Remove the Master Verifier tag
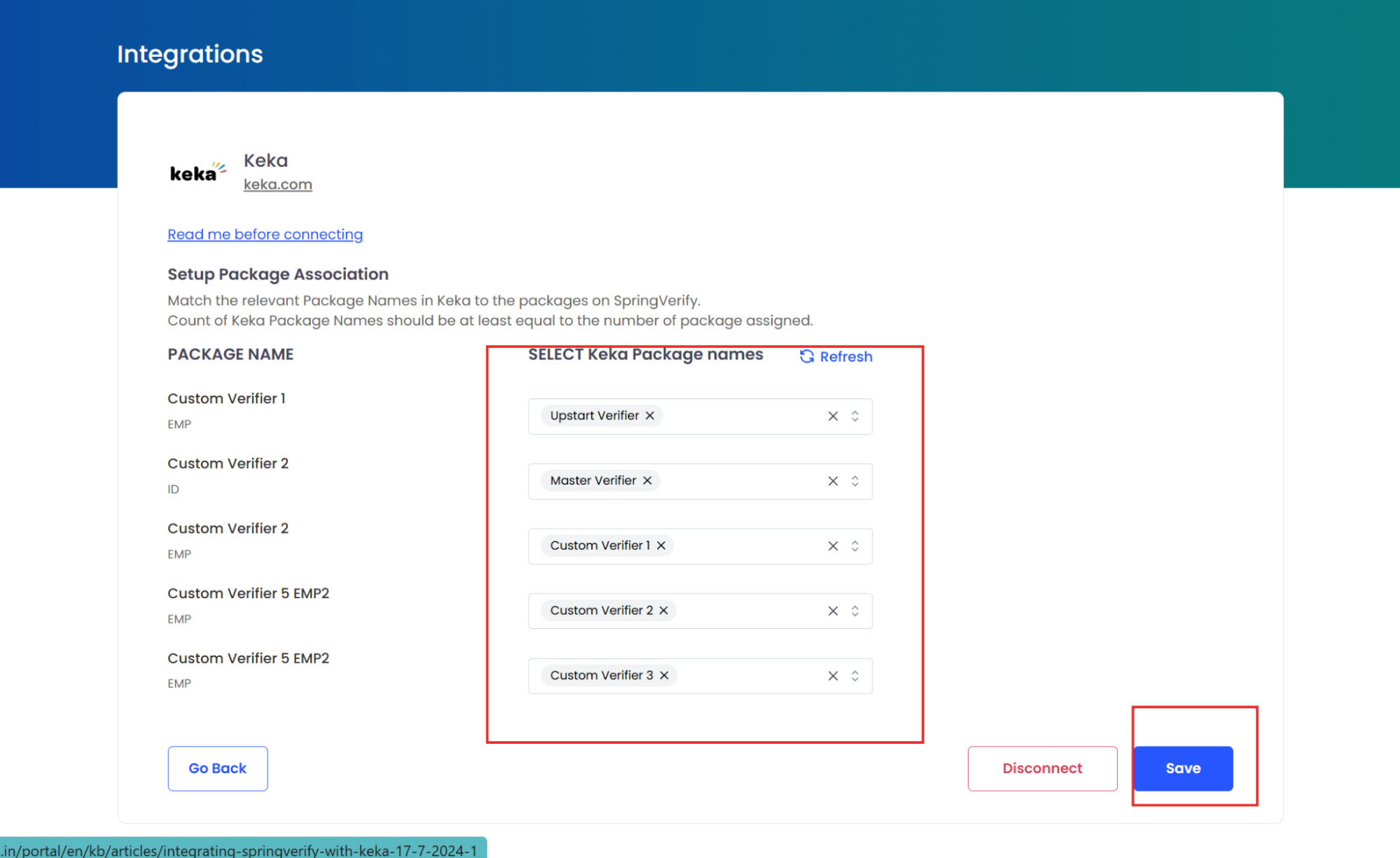 coord(647,481)
